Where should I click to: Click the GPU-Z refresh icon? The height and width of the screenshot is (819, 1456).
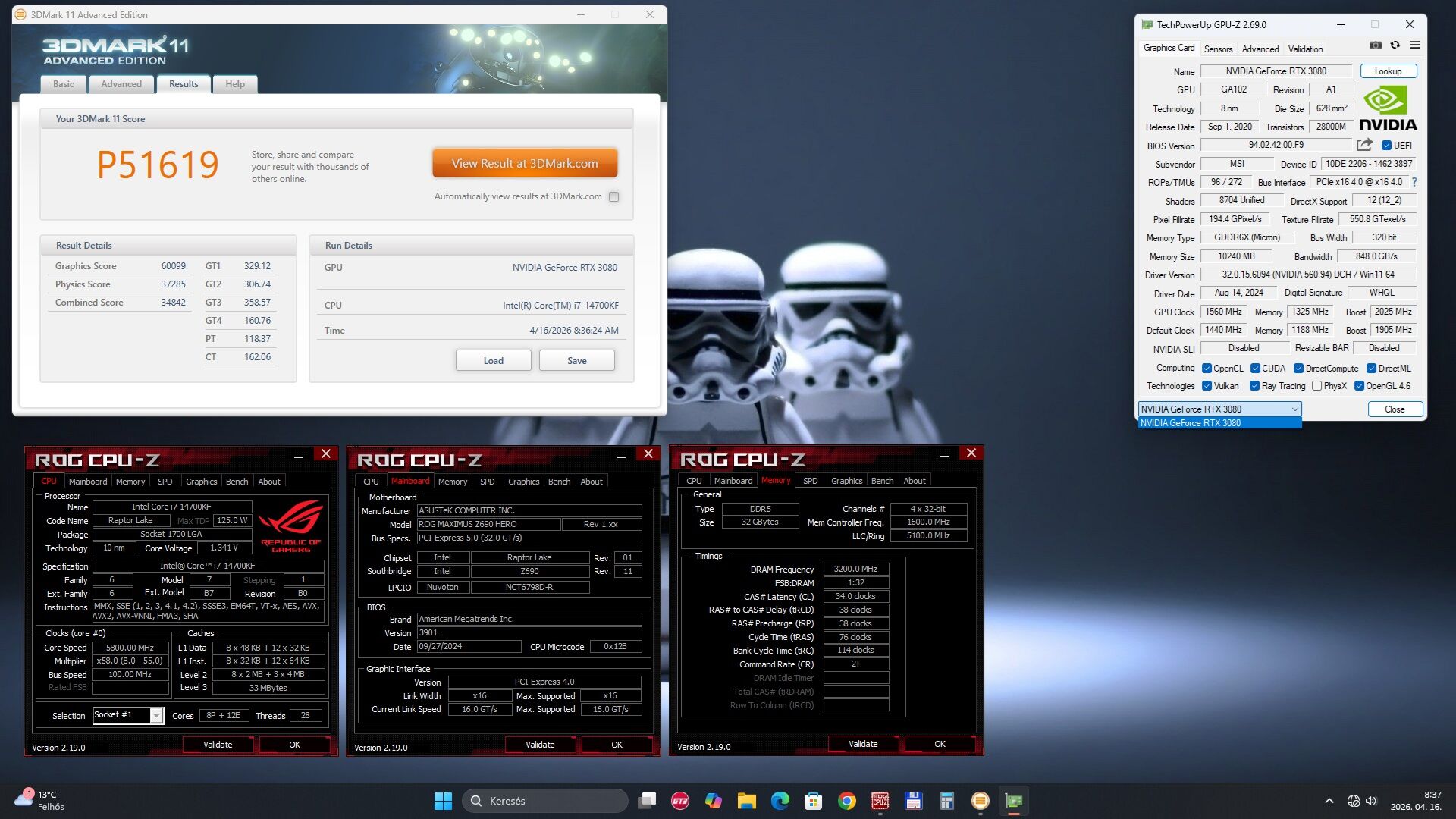[1395, 45]
